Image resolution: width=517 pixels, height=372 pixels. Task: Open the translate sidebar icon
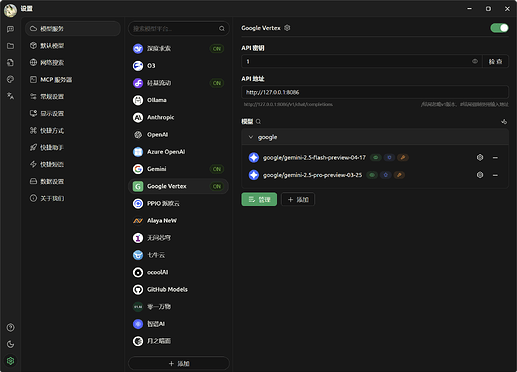10,96
